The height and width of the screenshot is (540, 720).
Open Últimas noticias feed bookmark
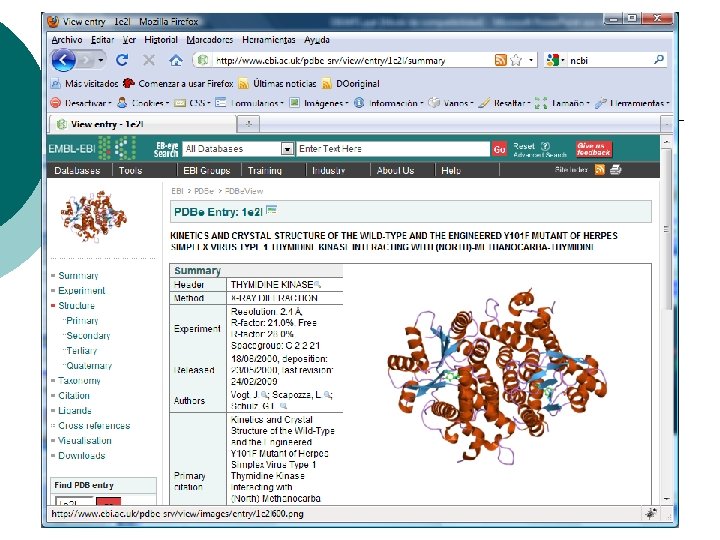(278, 84)
